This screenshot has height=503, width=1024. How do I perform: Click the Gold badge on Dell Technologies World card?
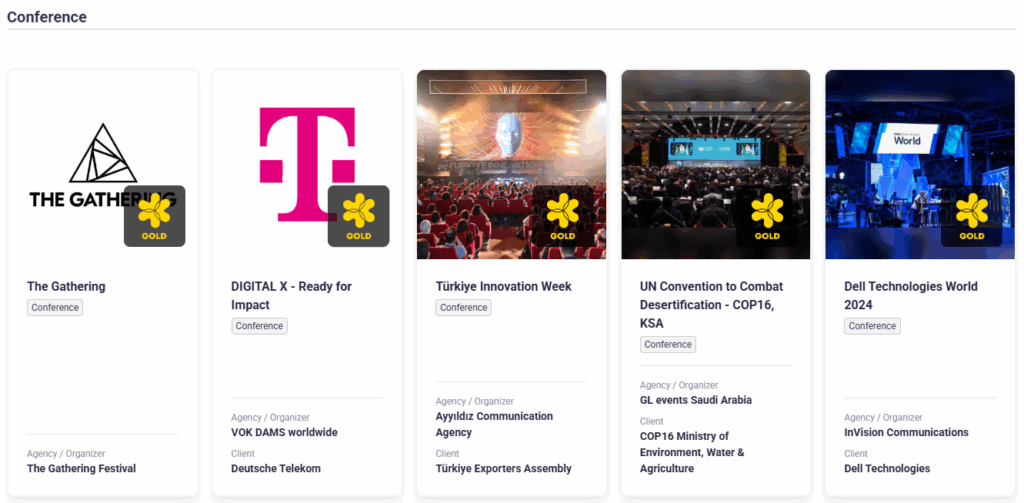click(972, 216)
